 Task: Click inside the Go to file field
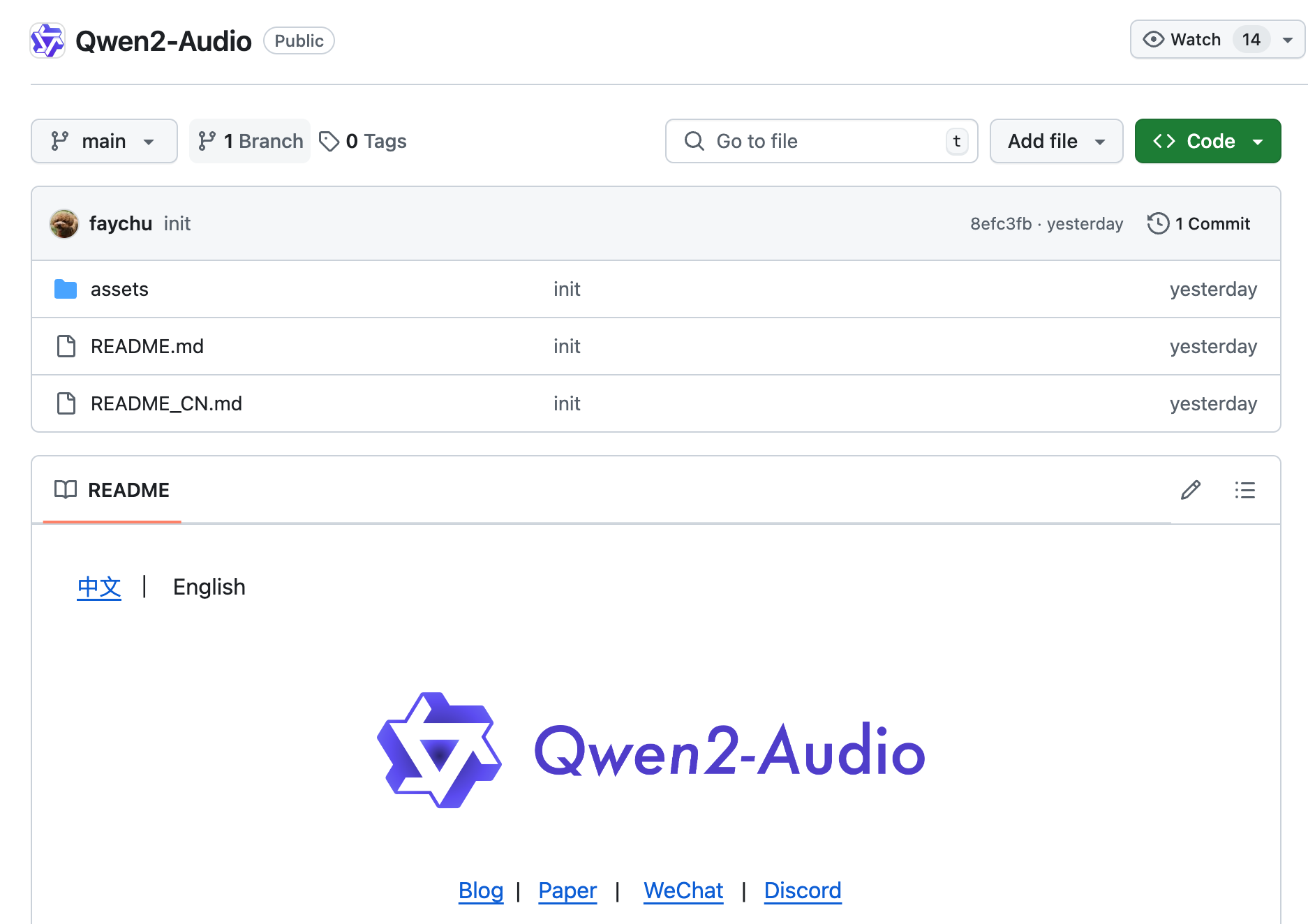click(x=803, y=141)
